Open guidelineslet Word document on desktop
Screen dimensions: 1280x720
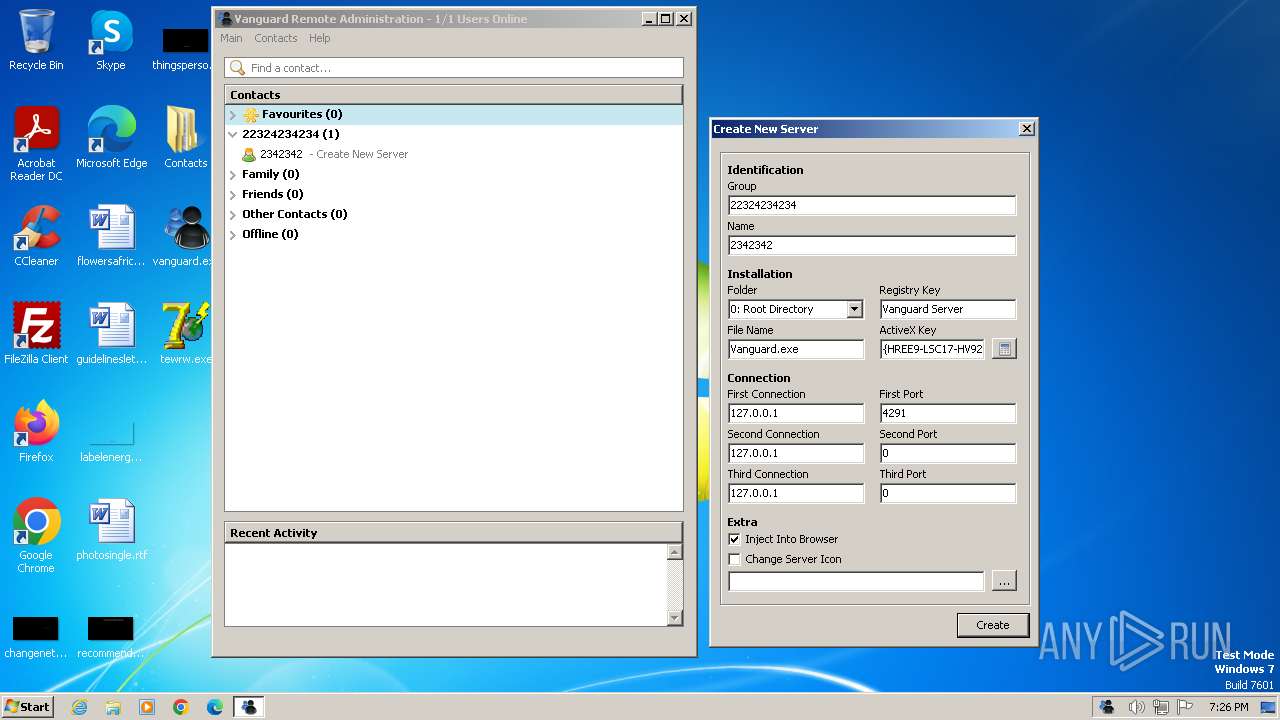111,334
